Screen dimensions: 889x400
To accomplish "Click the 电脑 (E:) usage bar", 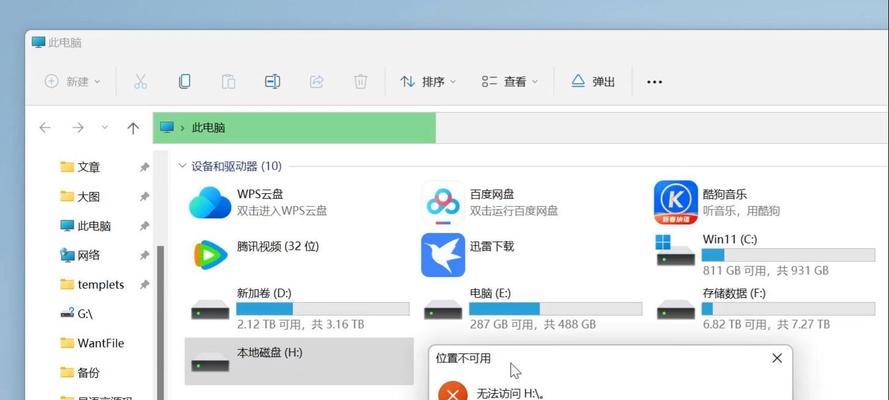I will [556, 309].
